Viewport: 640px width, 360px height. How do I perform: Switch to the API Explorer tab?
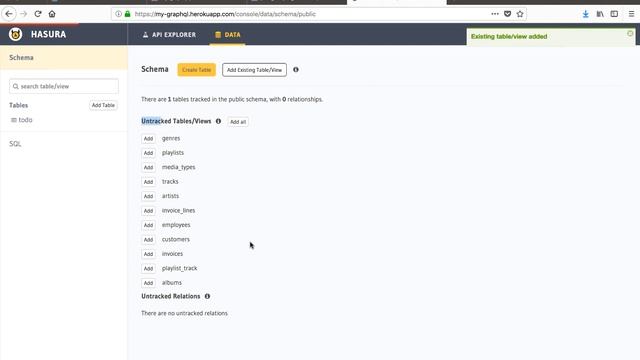pyautogui.click(x=169, y=35)
